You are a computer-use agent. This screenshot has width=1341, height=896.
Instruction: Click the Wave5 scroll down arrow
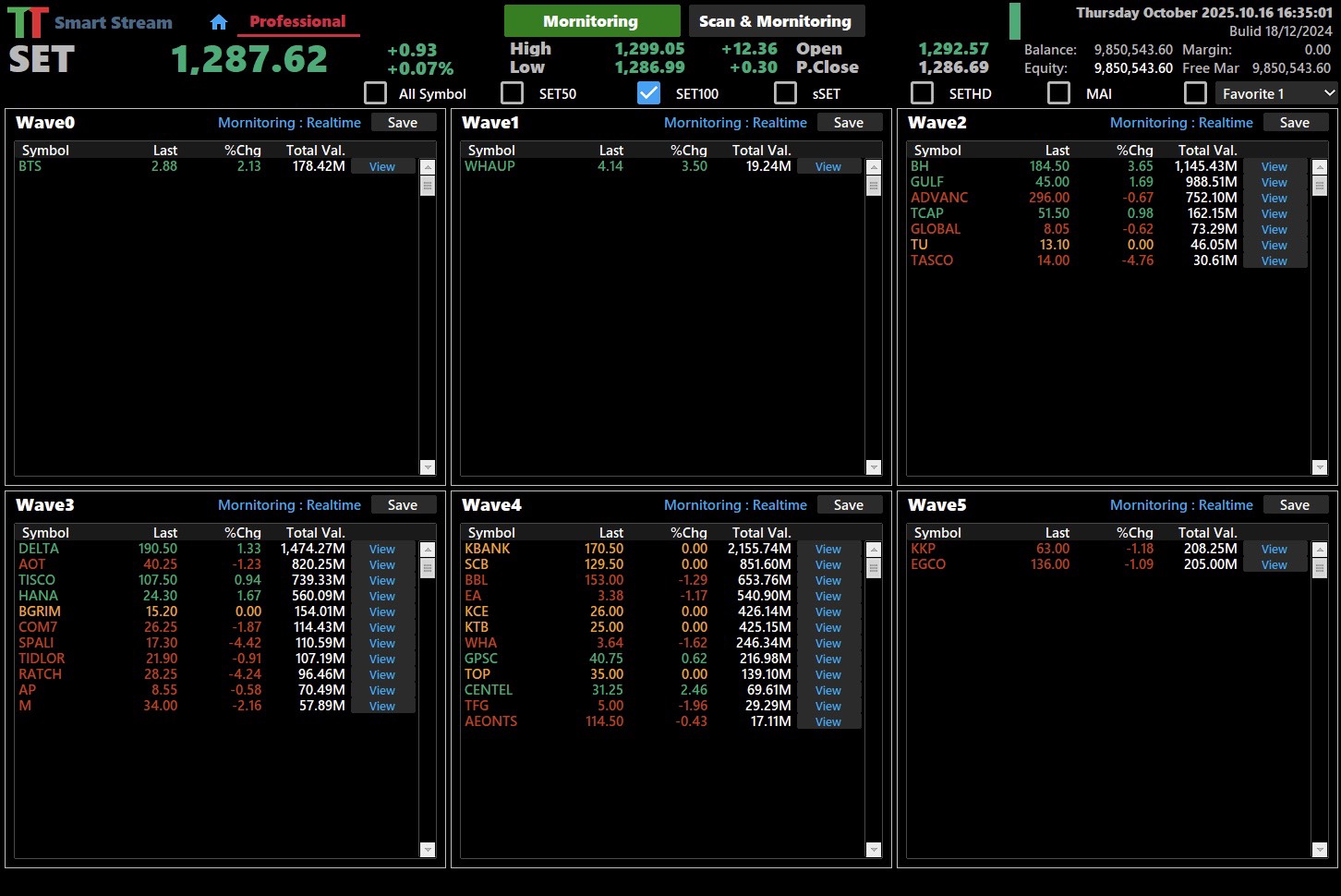(x=1320, y=850)
